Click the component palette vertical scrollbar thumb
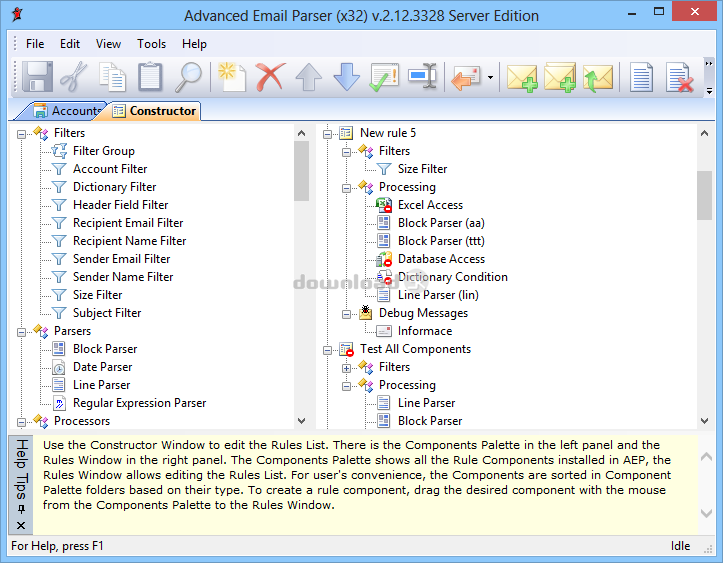Viewport: 723px width, 563px height. click(x=302, y=171)
